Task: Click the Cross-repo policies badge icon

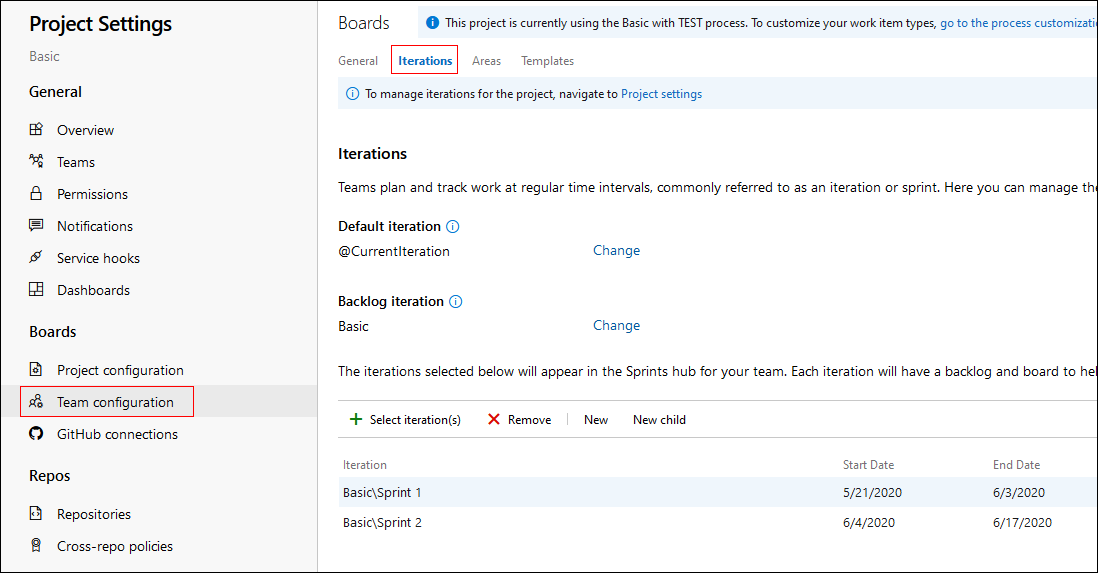Action: [36, 545]
